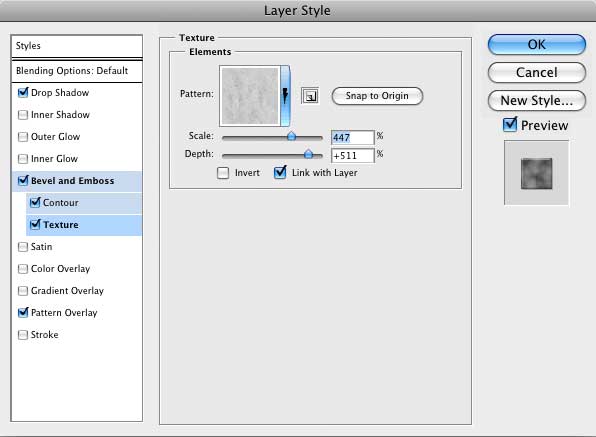Click the Scale percentage input field
Image resolution: width=596 pixels, height=437 pixels.
[353, 137]
